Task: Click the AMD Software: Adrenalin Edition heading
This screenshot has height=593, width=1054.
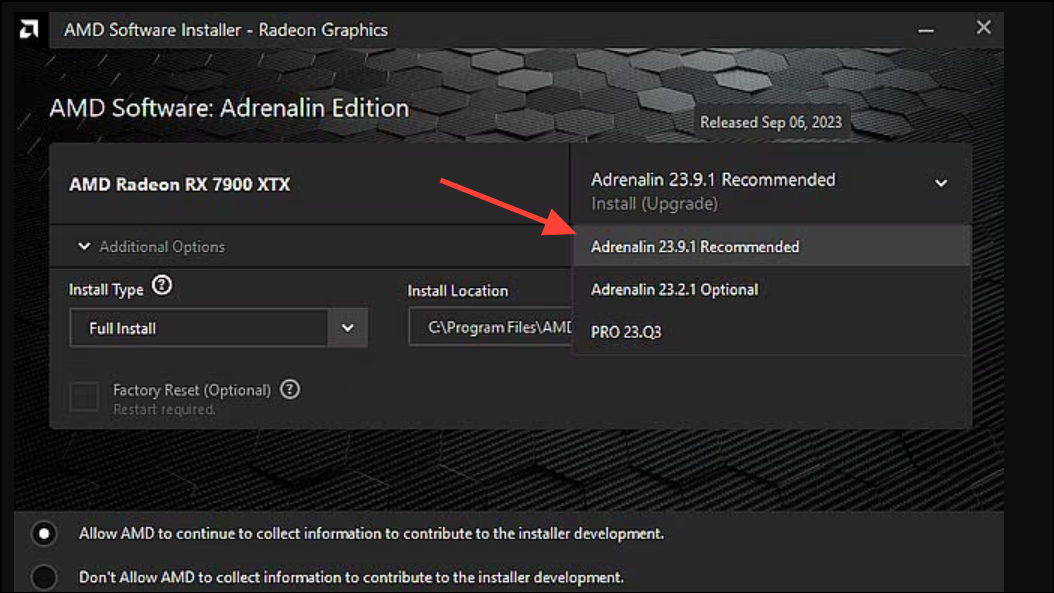Action: (229, 108)
